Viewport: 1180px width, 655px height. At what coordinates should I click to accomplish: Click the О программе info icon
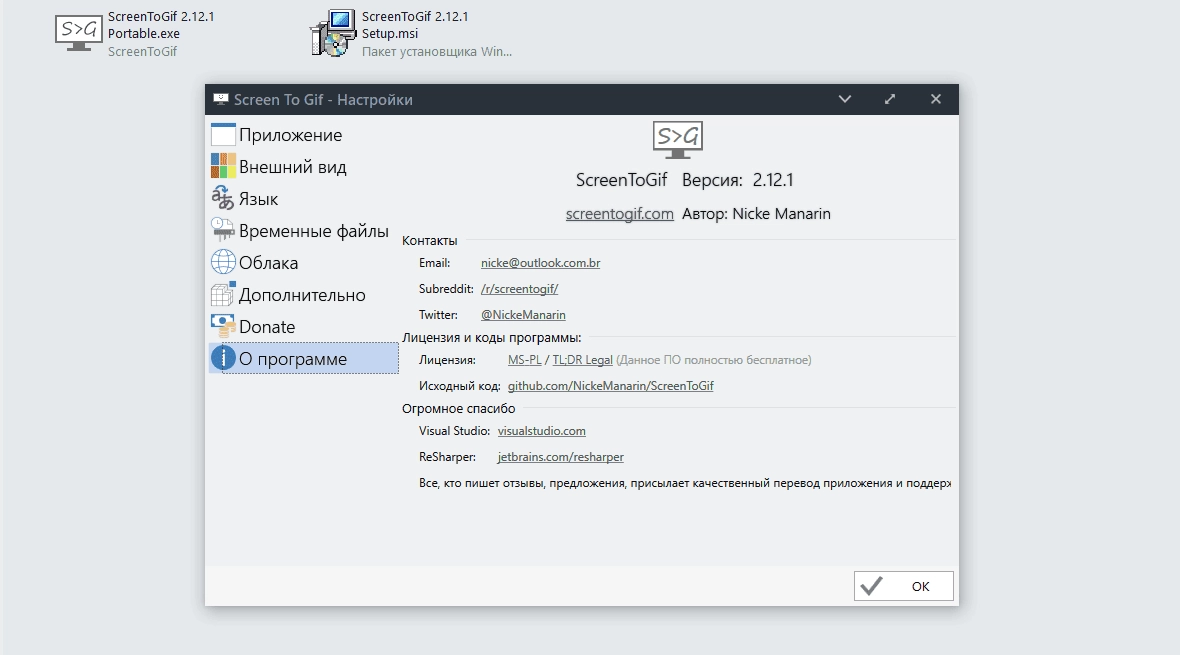coord(223,358)
